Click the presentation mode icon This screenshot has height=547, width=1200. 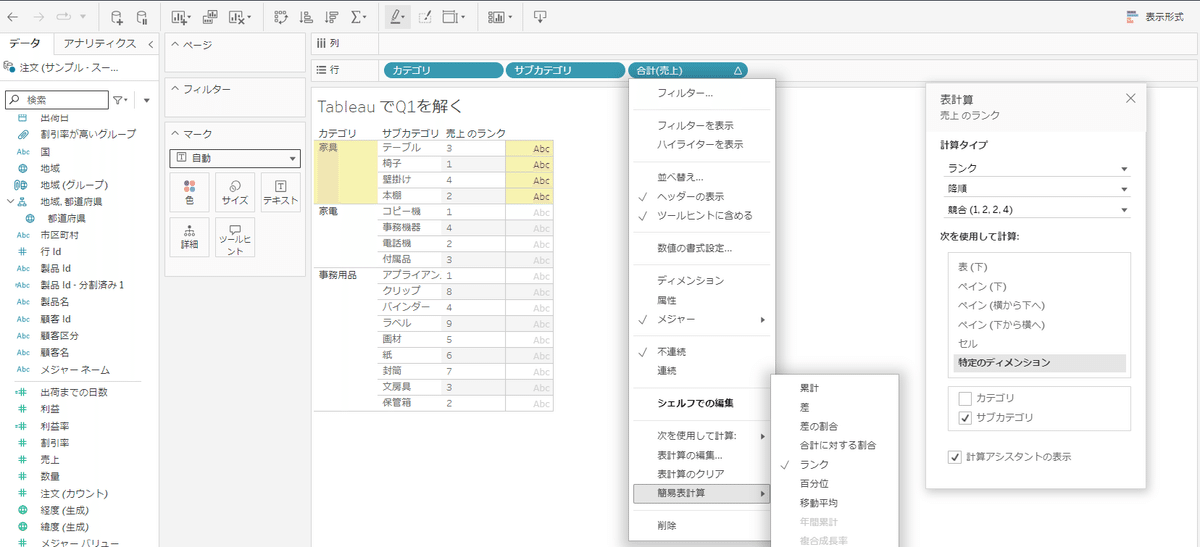[x=540, y=17]
